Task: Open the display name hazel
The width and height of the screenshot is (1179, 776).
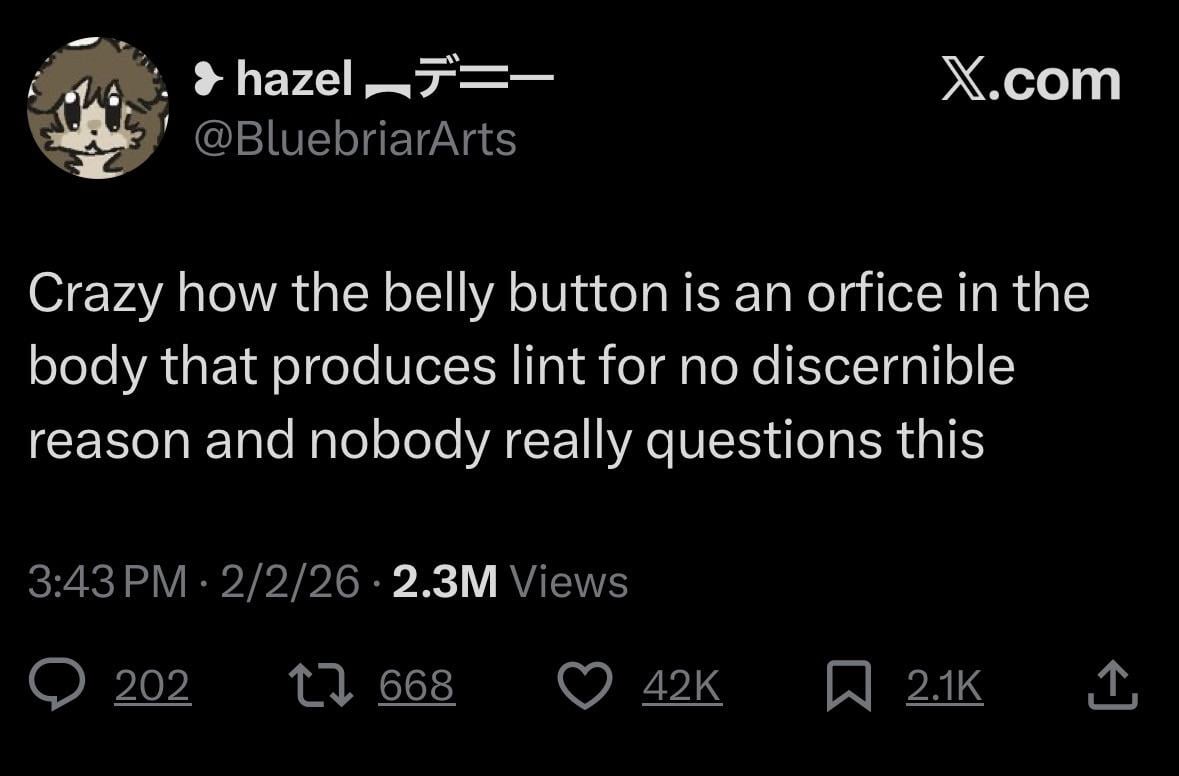Action: coord(294,81)
